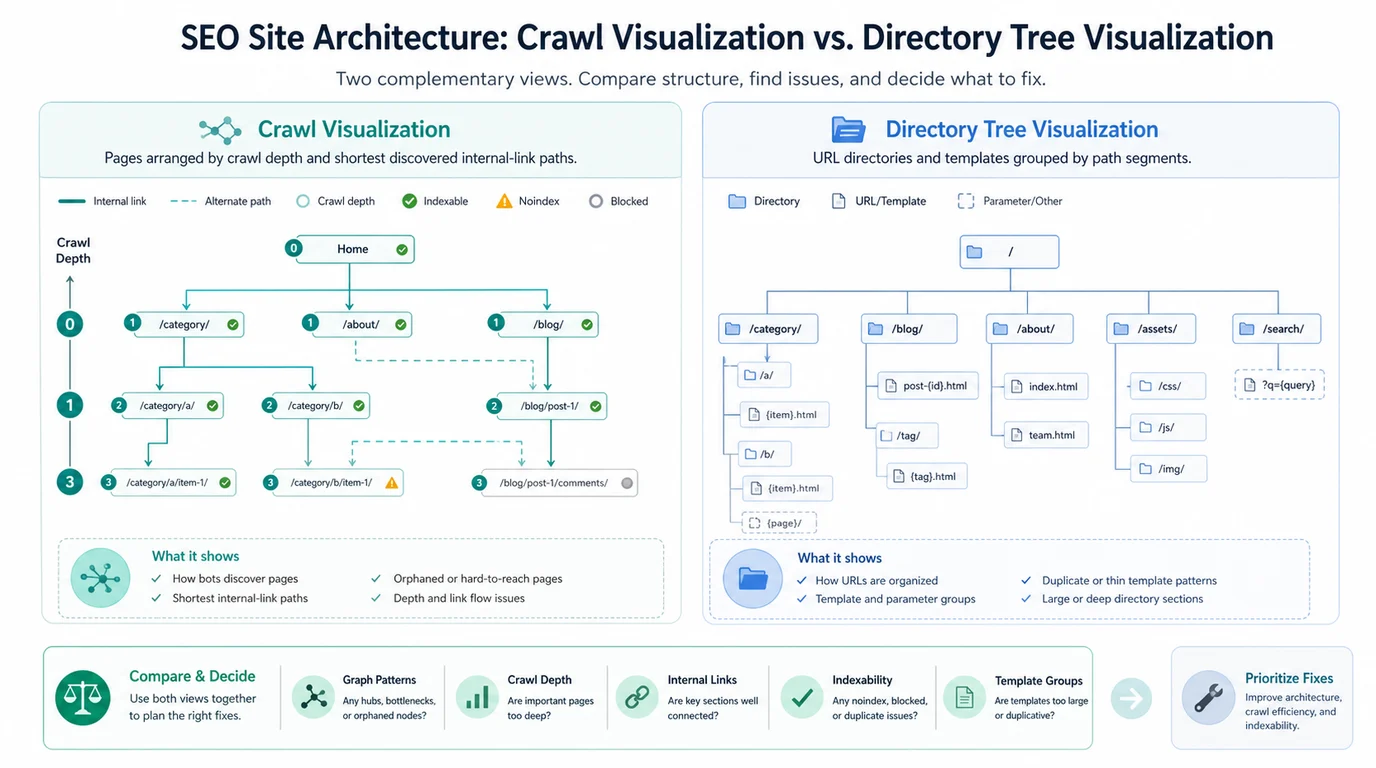
Task: Click crawl depth level 1 marker
Action: [x=69, y=405]
